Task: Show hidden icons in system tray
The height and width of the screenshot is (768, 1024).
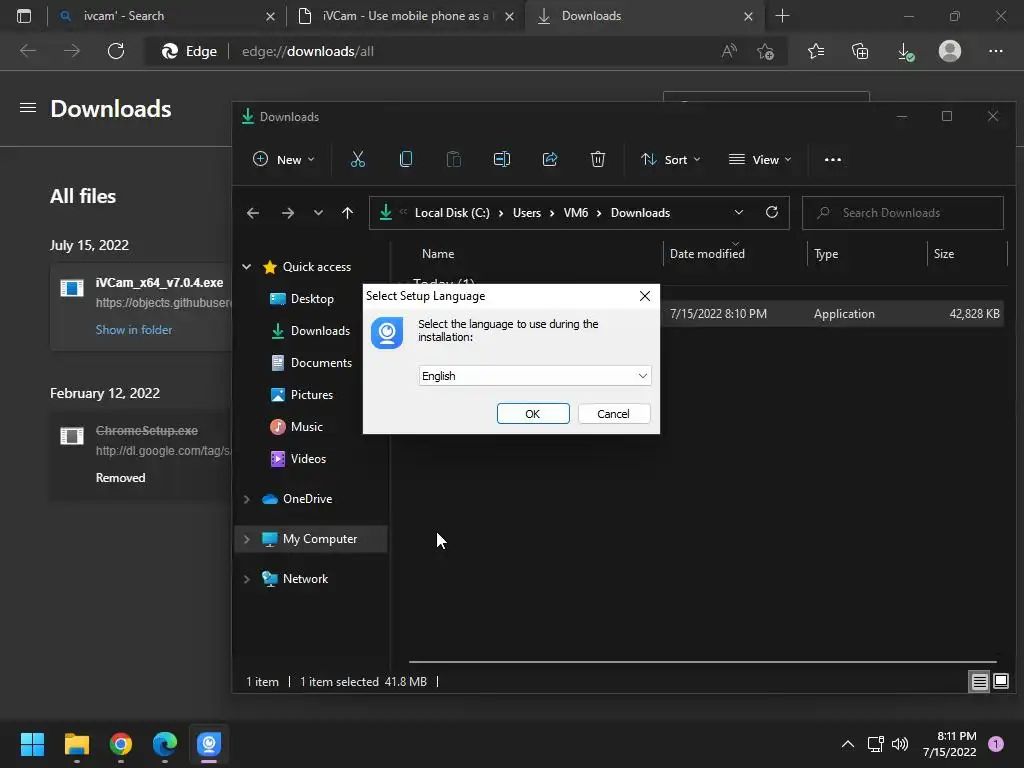Action: [848, 744]
